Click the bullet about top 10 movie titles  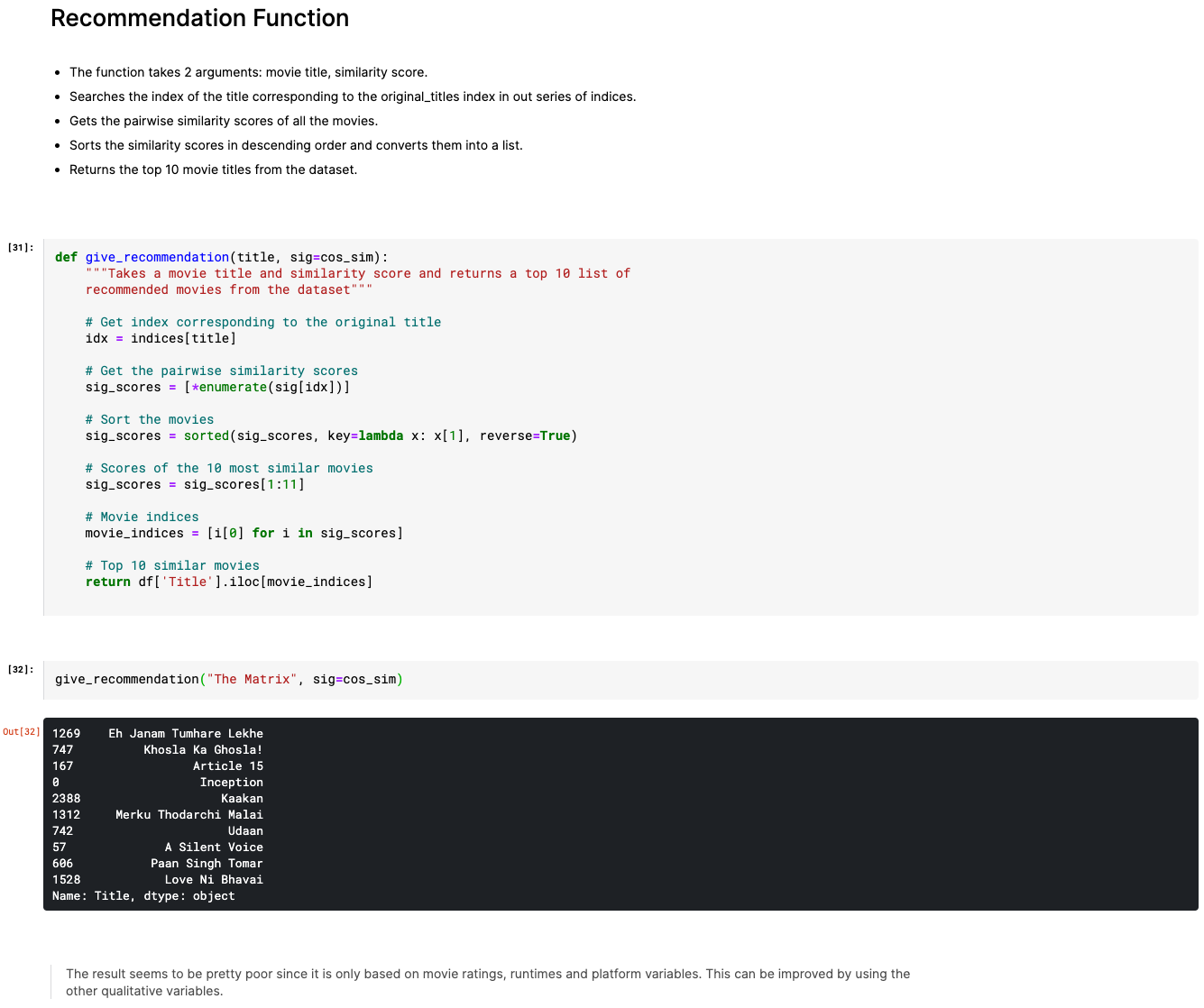pyautogui.click(x=213, y=169)
